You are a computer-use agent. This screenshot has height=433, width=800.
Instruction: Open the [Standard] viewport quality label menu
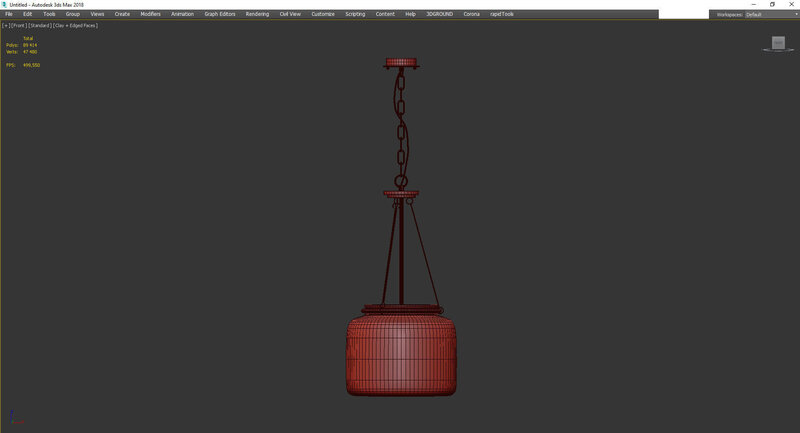pyautogui.click(x=39, y=26)
